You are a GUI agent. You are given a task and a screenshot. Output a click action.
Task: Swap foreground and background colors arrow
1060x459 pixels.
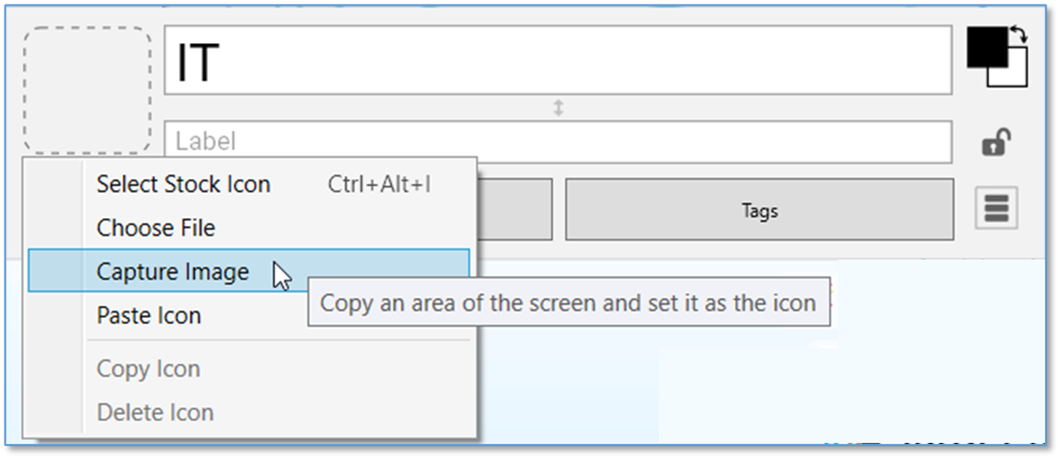1018,36
